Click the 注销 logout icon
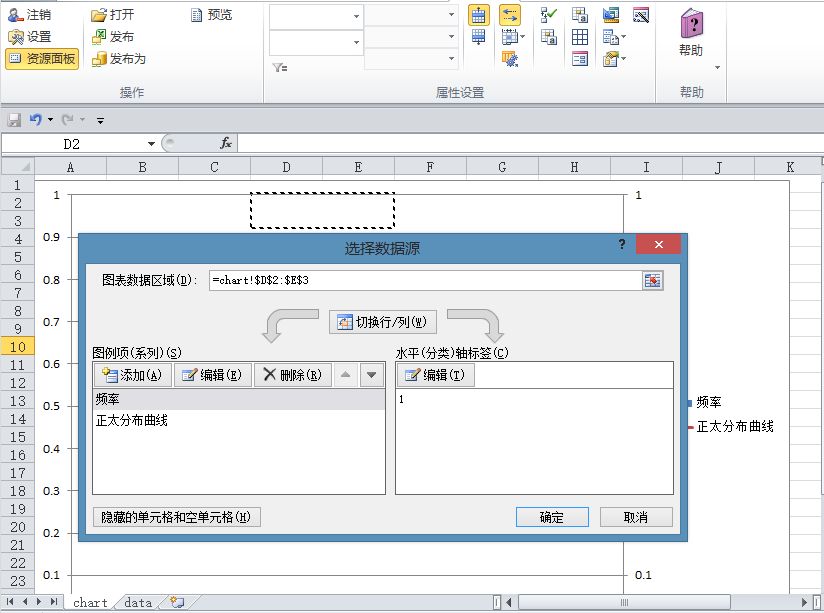The height and width of the screenshot is (613, 824). 15,15
